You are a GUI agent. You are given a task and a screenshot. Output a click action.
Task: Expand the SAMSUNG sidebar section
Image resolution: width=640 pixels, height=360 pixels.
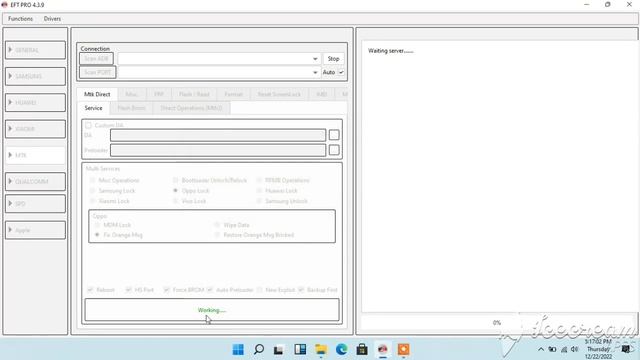[x=36, y=76]
